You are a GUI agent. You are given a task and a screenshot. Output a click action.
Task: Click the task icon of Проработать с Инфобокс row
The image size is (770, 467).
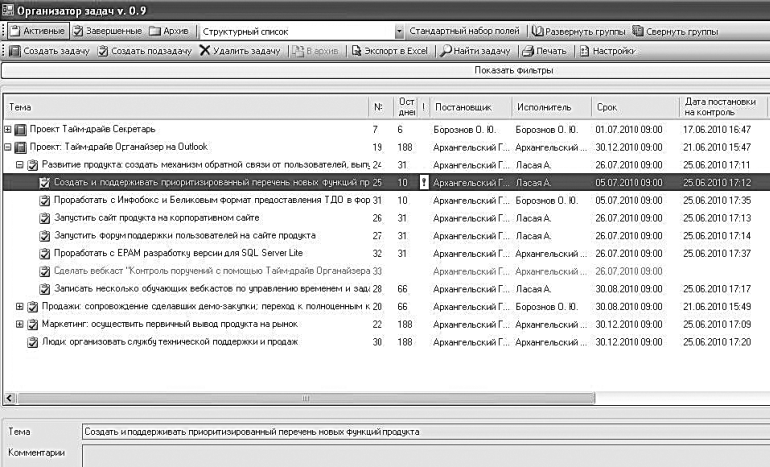tap(44, 200)
